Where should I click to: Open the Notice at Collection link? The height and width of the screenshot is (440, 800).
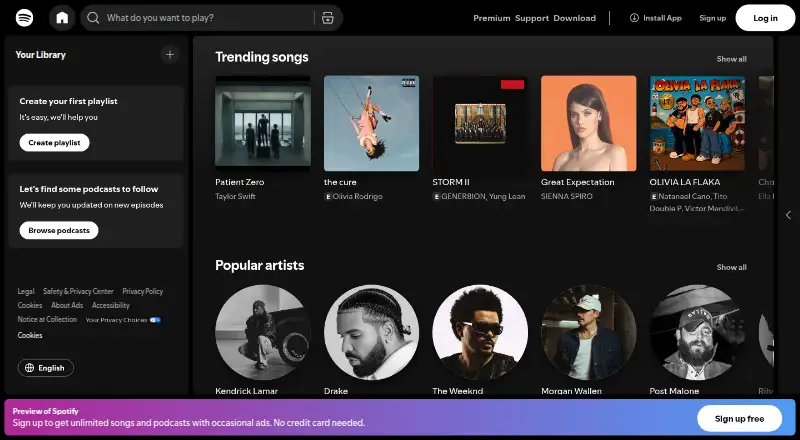click(x=47, y=319)
